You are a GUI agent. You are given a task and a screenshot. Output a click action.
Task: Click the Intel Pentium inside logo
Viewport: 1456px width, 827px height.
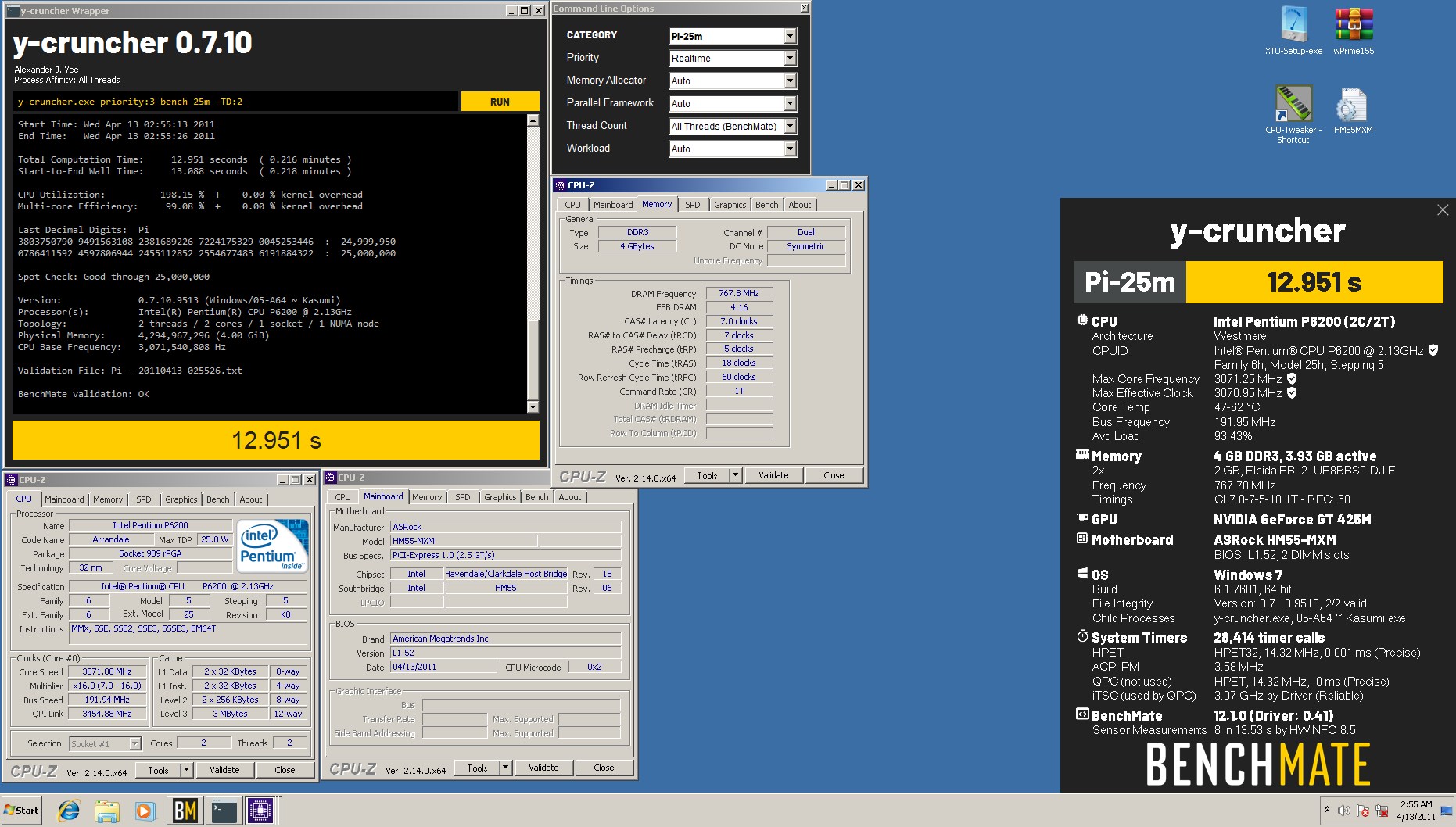271,545
